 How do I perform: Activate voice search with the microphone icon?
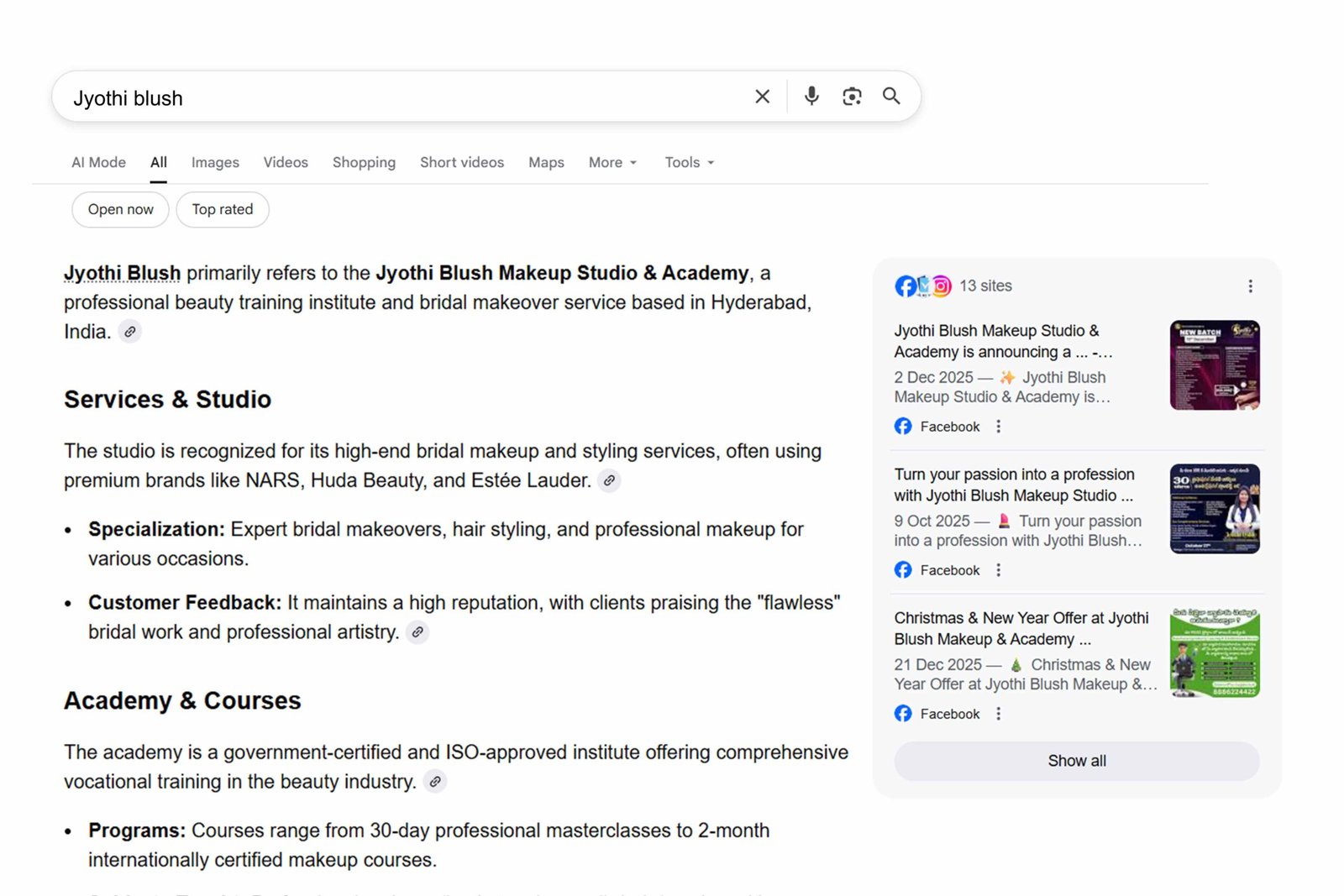[811, 96]
